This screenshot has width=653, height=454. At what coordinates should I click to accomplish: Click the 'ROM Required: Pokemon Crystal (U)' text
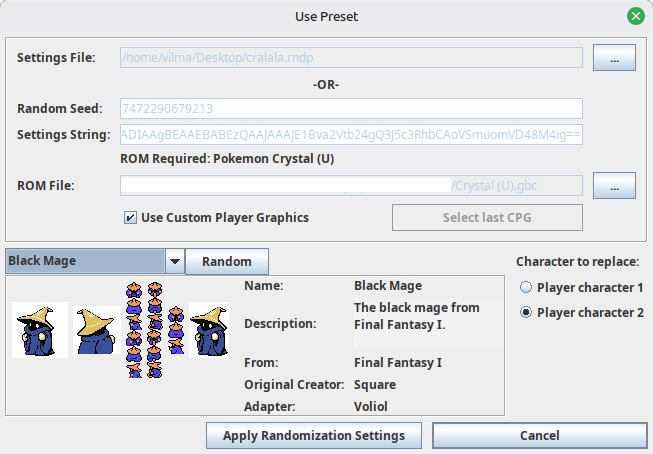pyautogui.click(x=227, y=159)
